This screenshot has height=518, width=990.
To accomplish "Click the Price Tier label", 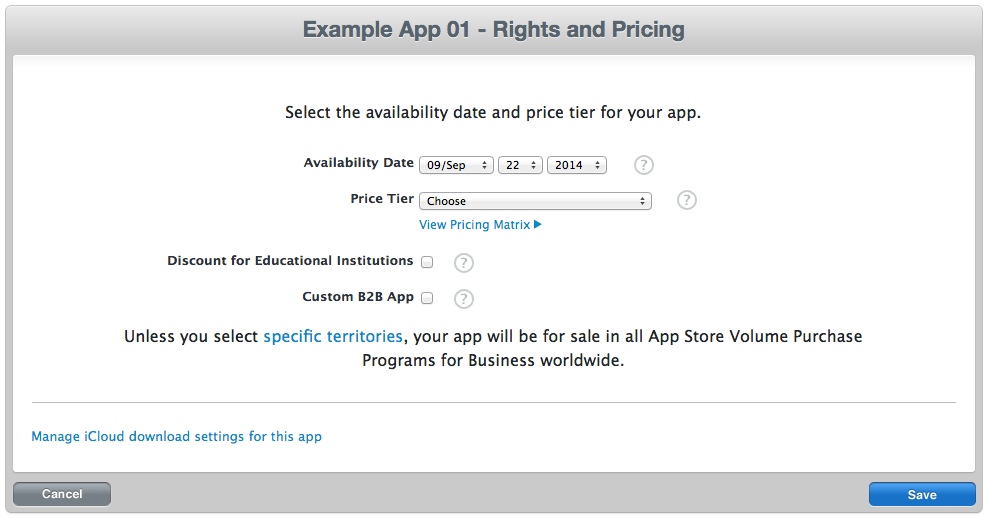I will tap(381, 199).
